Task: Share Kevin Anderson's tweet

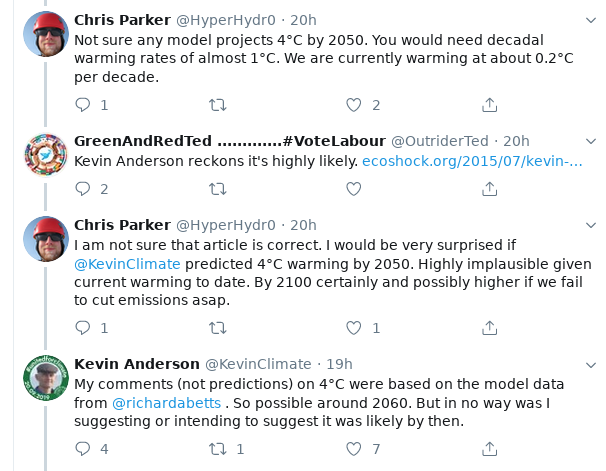Action: click(x=490, y=449)
